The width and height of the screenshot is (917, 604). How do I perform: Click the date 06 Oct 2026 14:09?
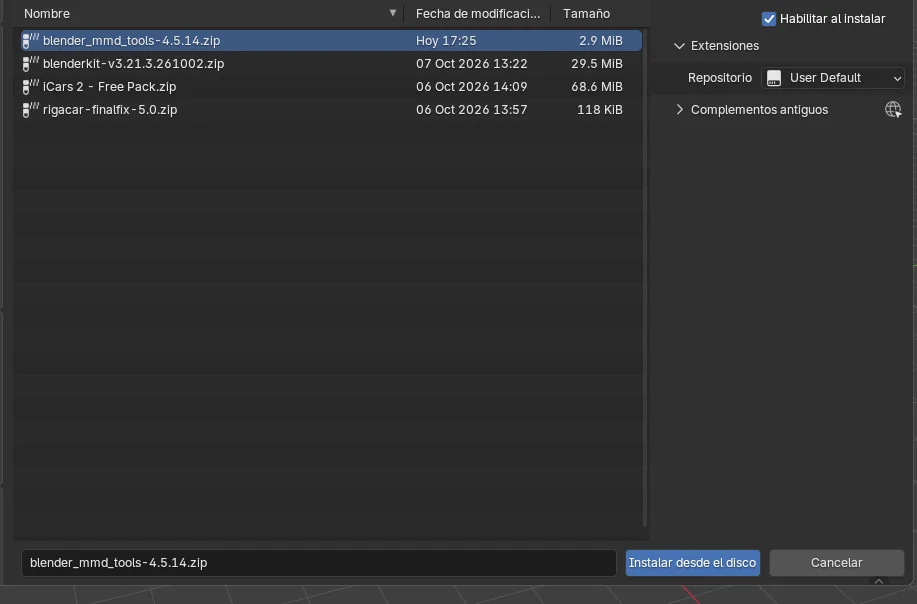[x=471, y=87]
